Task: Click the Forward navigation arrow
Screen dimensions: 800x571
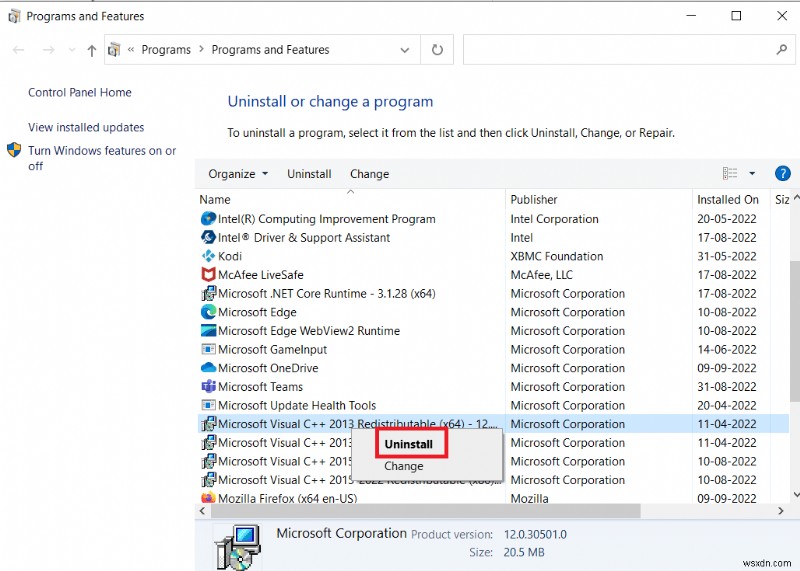Action: 48,50
